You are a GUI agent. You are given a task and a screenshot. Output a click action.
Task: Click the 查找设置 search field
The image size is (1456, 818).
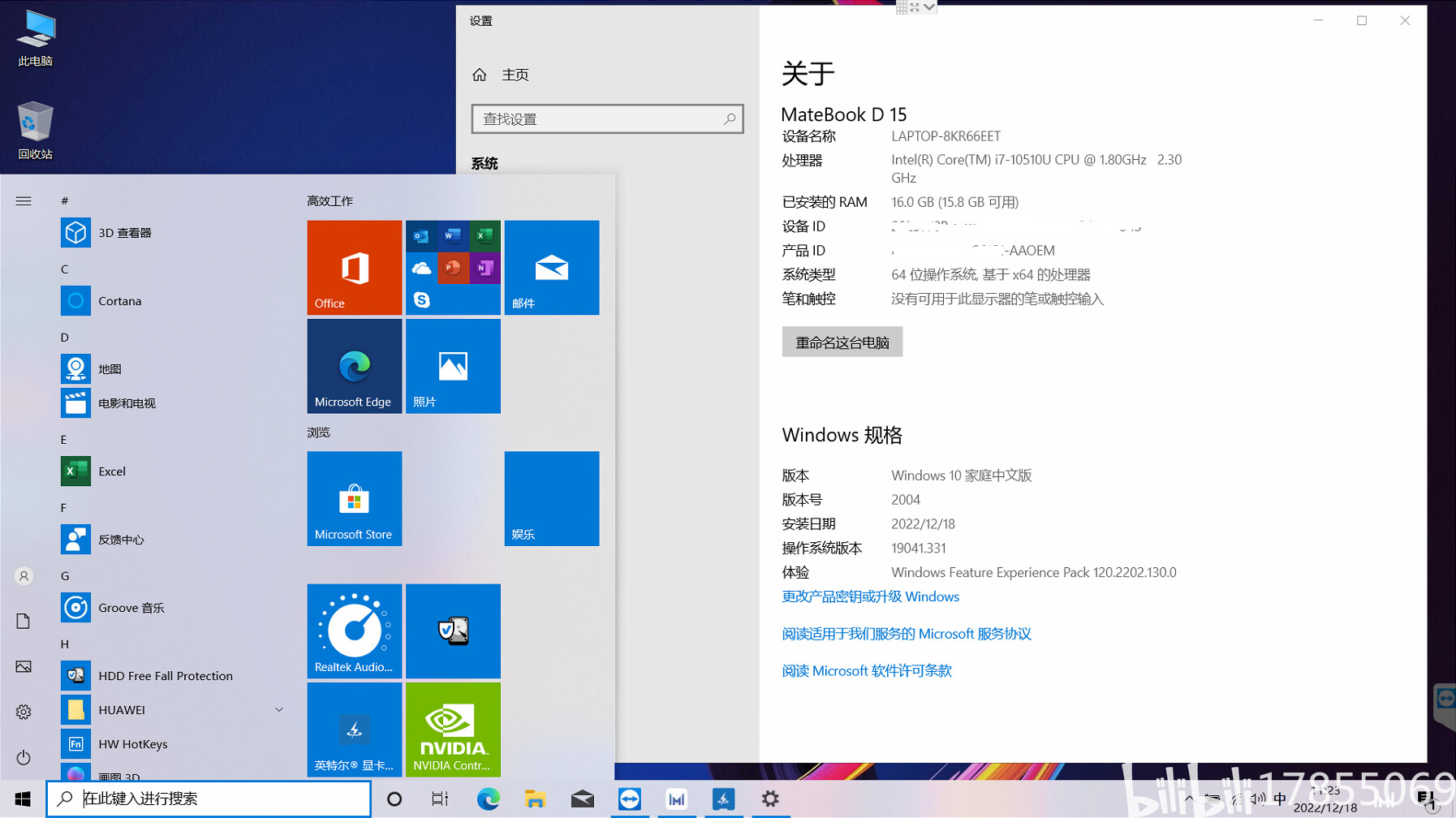(607, 119)
